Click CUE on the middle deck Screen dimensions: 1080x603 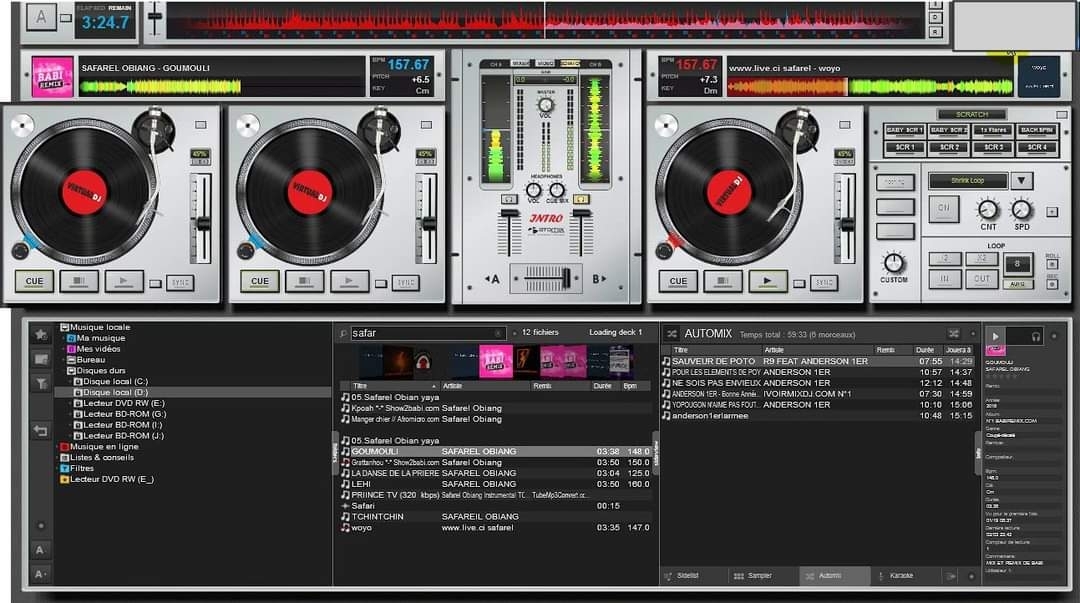tap(260, 281)
